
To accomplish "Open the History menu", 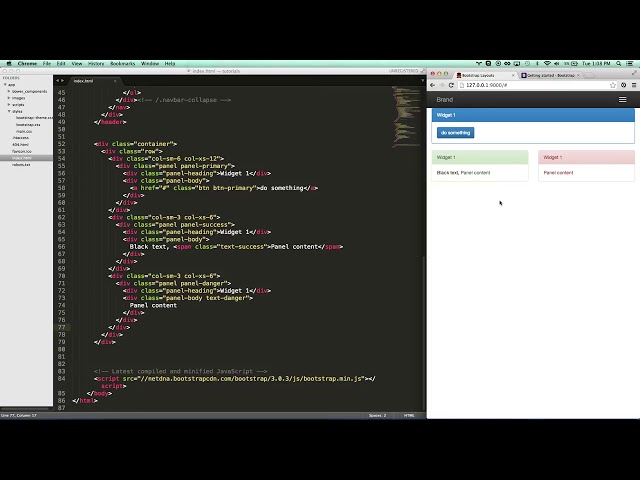I will pos(96,64).
